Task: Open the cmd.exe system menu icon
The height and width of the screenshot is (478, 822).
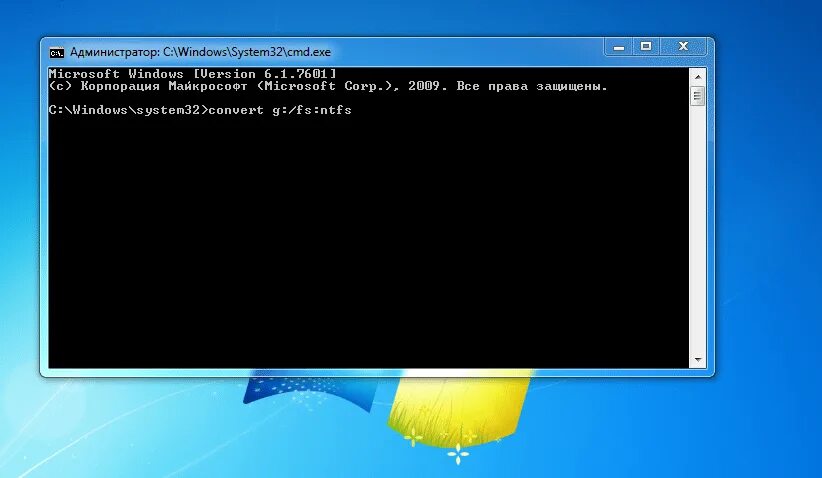Action: [x=57, y=52]
